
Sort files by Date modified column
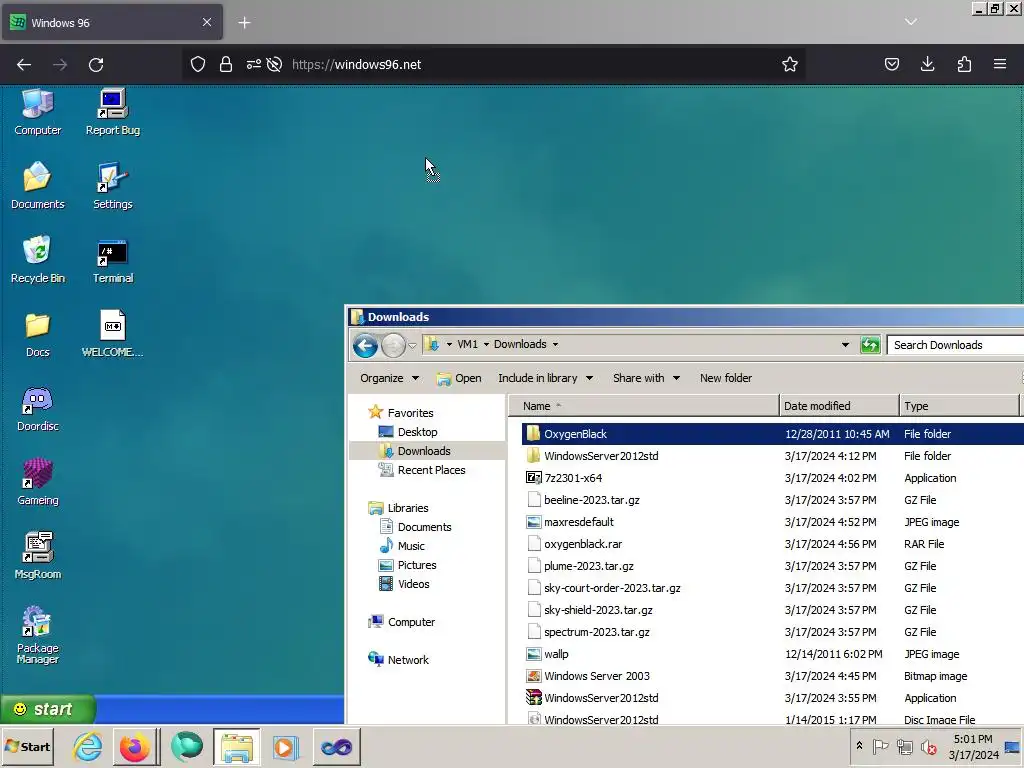(x=839, y=406)
